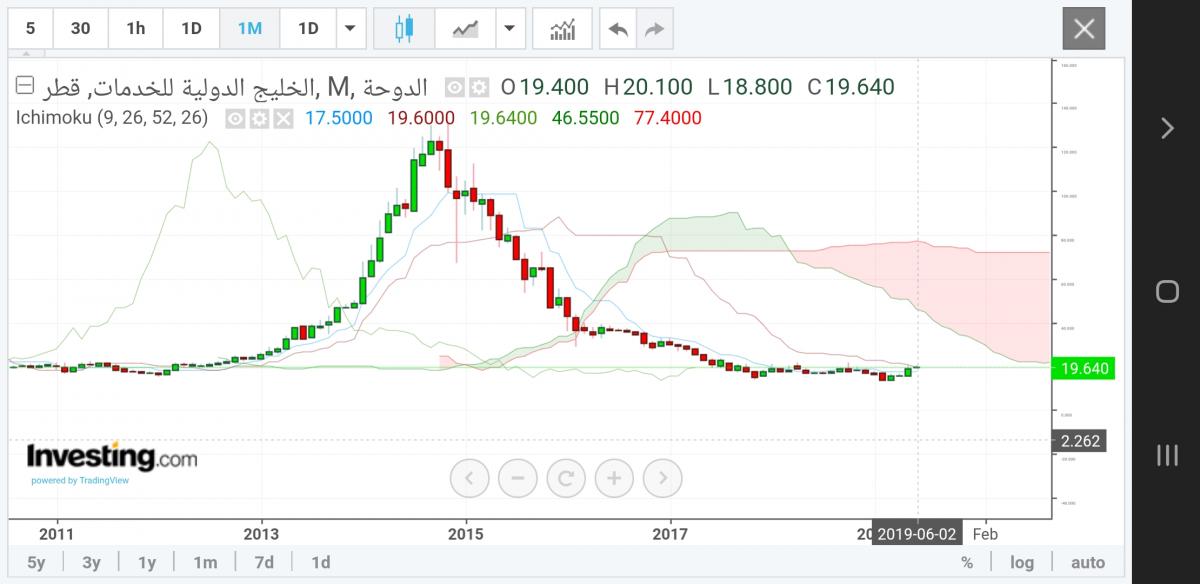
Task: Remove Ichimoku indicator with X
Action: (x=283, y=119)
